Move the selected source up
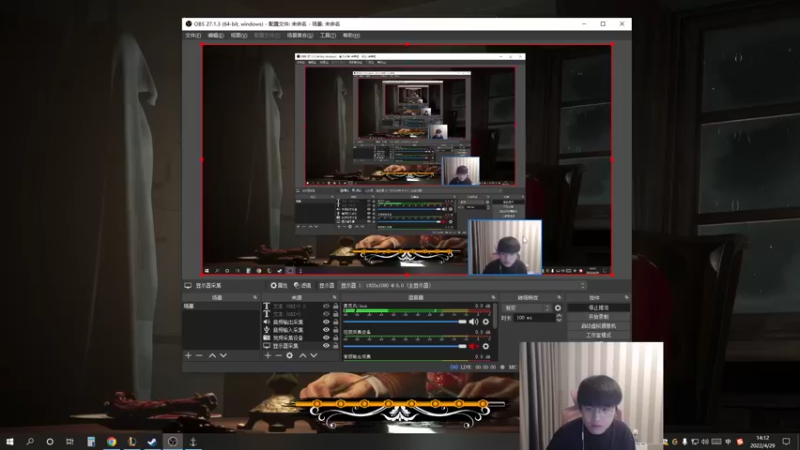 click(x=303, y=356)
